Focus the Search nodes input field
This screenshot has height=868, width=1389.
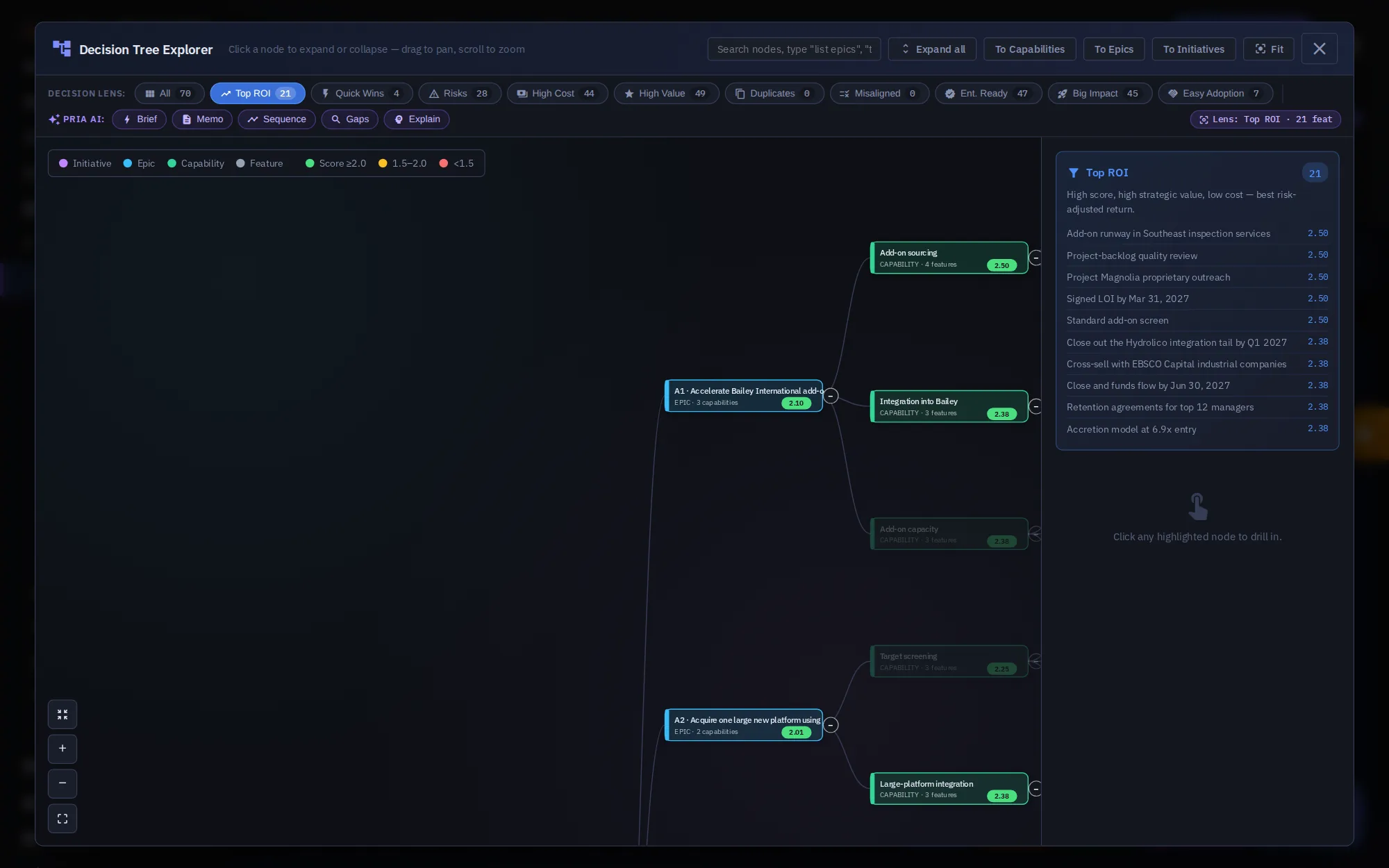click(x=794, y=49)
